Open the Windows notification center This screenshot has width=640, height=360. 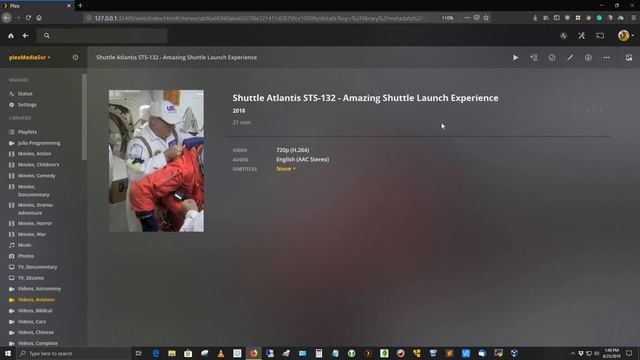click(629, 353)
